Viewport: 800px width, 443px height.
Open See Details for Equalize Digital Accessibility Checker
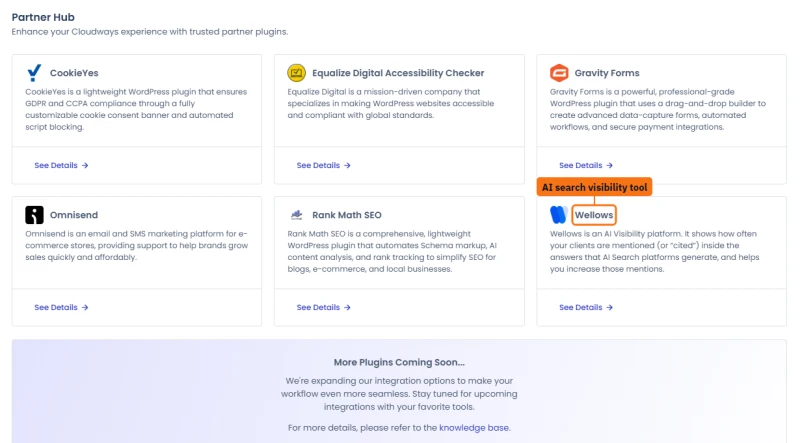click(323, 165)
